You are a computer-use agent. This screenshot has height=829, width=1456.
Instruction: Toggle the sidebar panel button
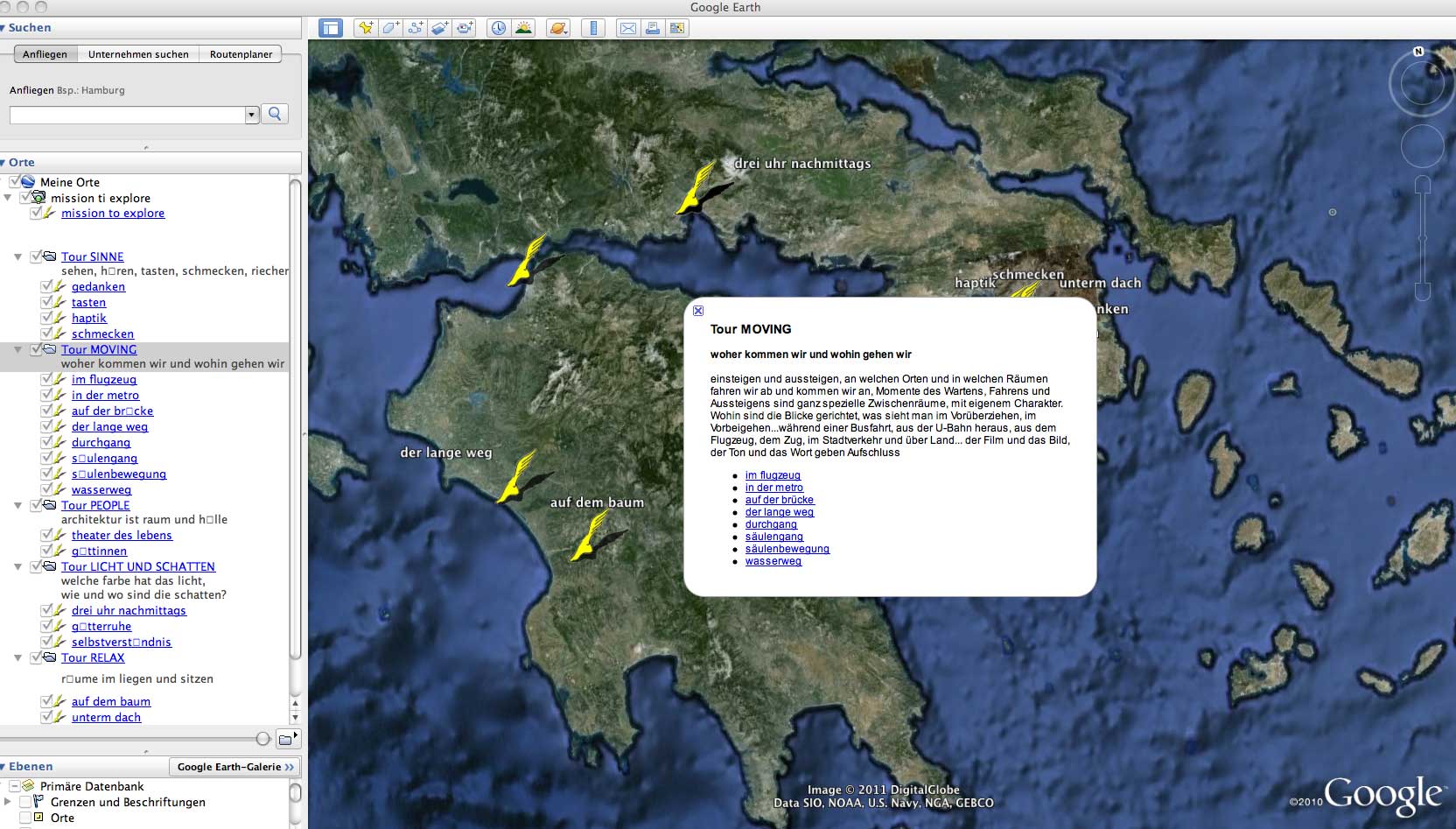331,28
